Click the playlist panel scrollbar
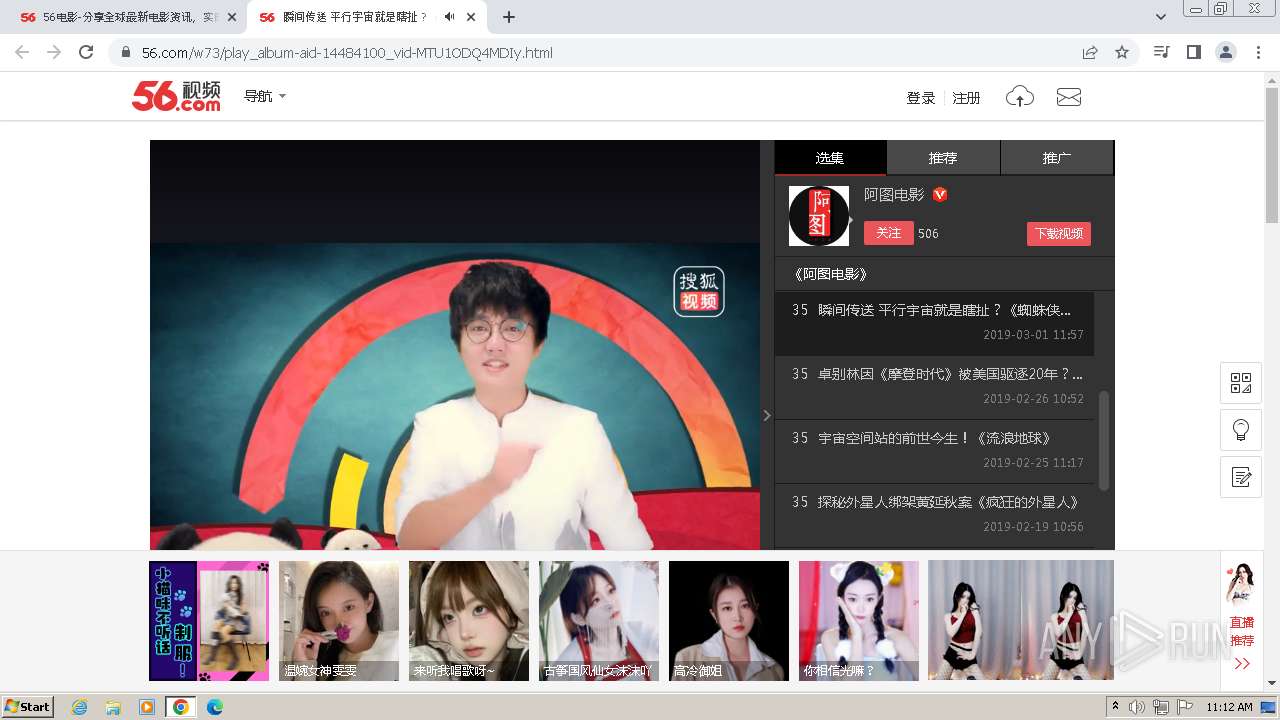Viewport: 1280px width, 720px height. coord(1104,440)
